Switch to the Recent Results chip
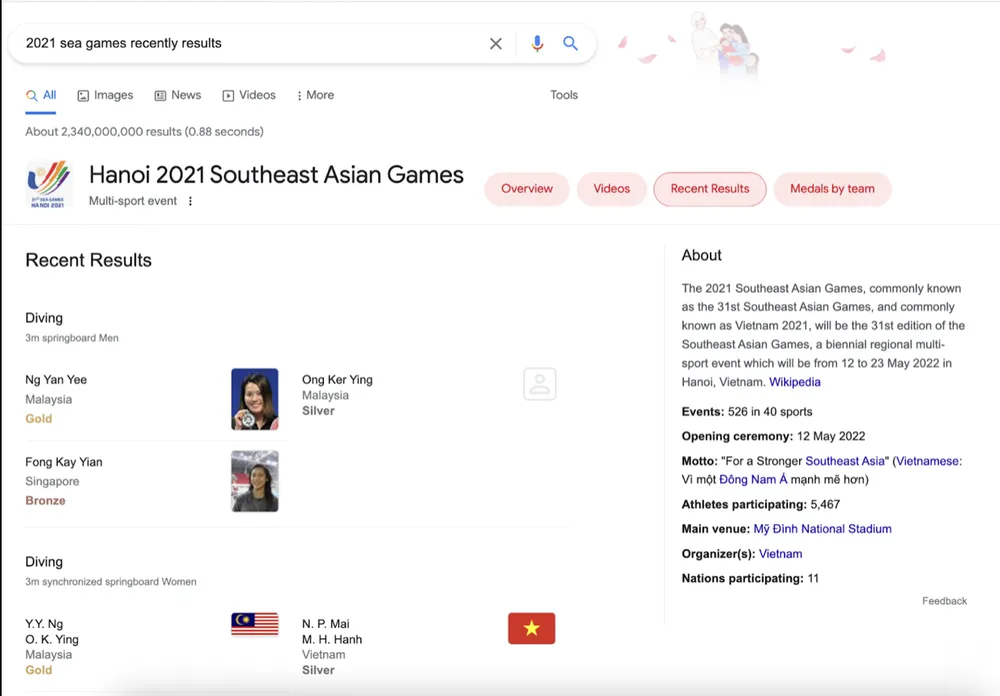The width and height of the screenshot is (1000, 696). point(710,189)
